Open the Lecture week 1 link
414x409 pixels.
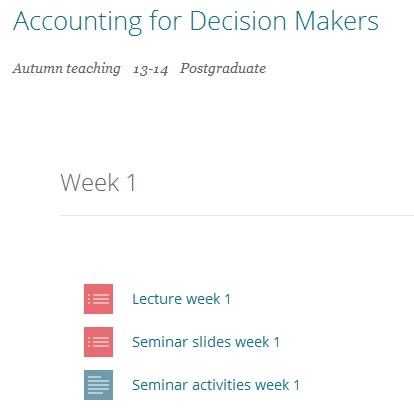coord(181,299)
